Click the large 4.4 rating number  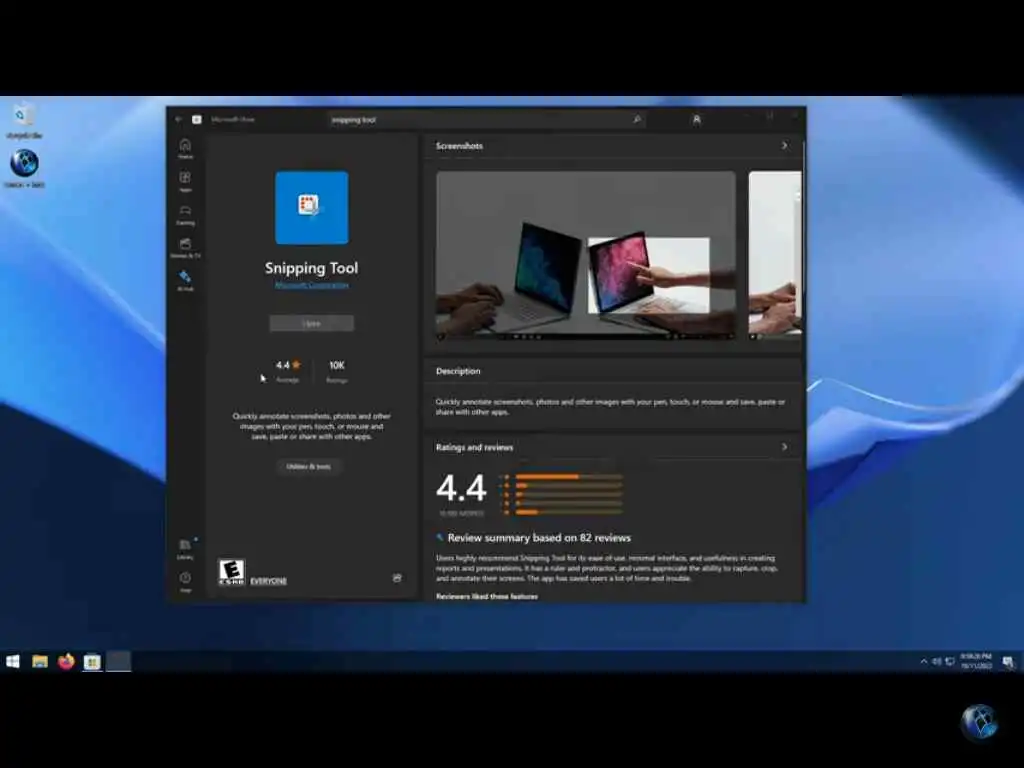pos(462,488)
